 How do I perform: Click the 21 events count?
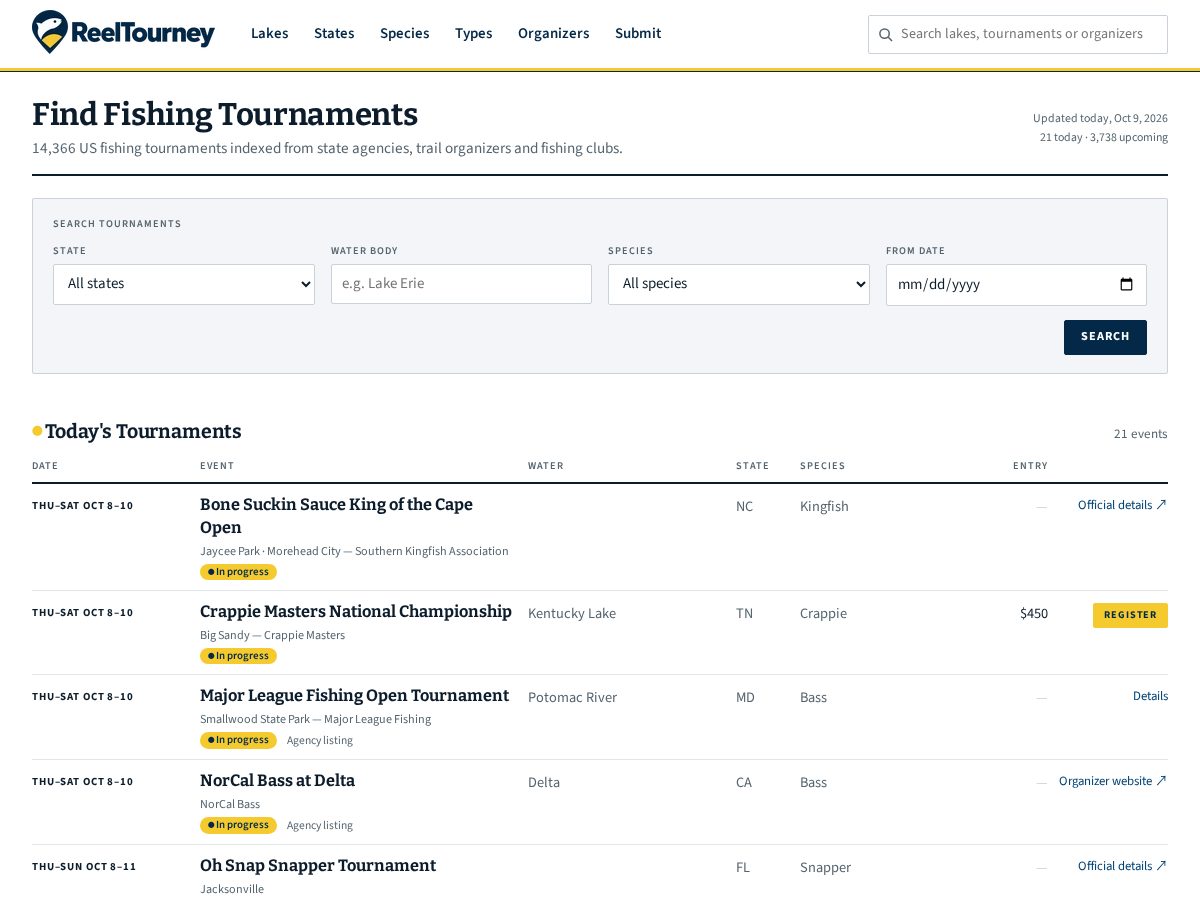click(1140, 433)
